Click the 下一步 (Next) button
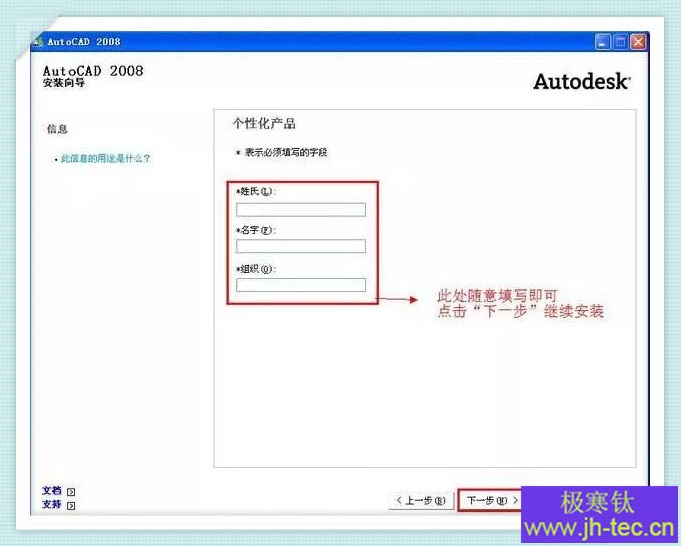Screen dimensions: 681x546 489,500
